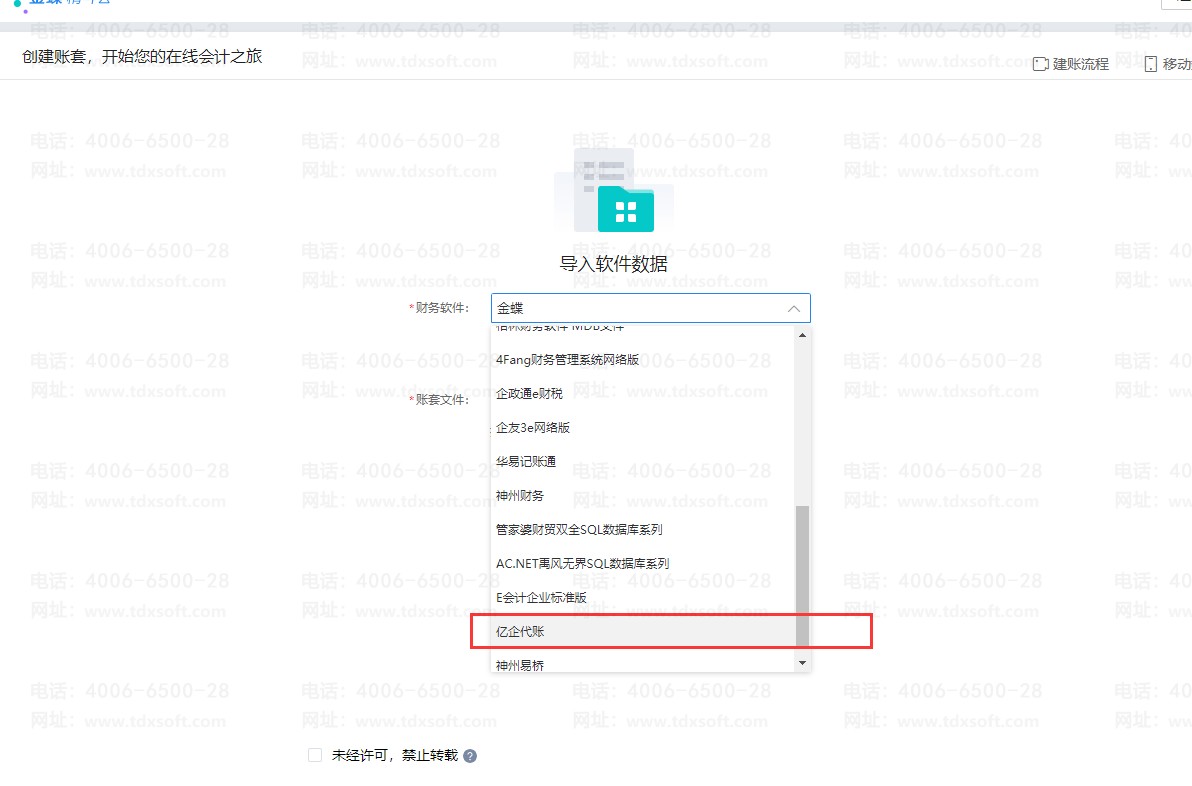Select 亿企代账 from the software list

click(x=521, y=631)
